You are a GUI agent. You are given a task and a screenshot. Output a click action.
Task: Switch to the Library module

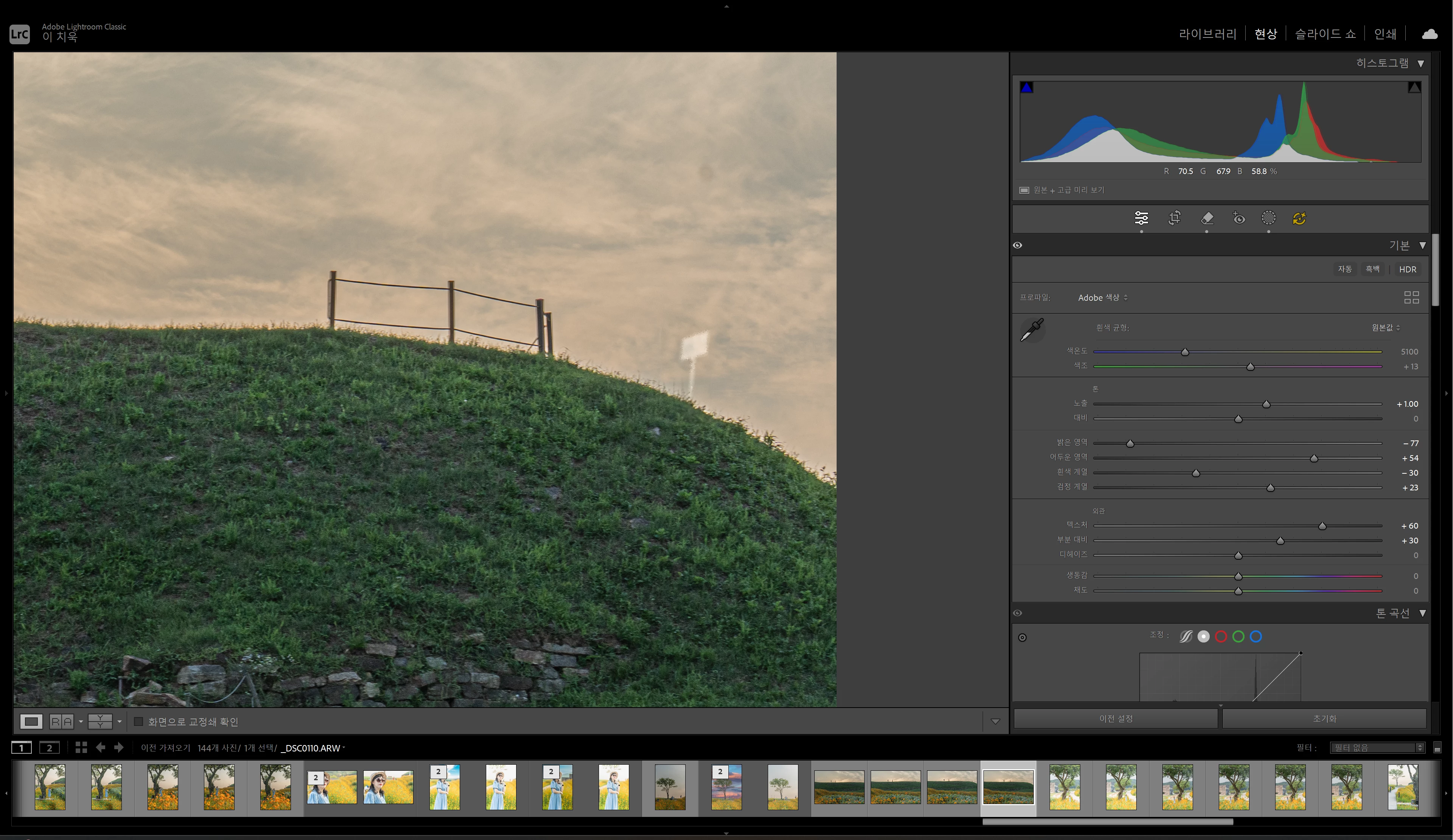tap(1207, 34)
